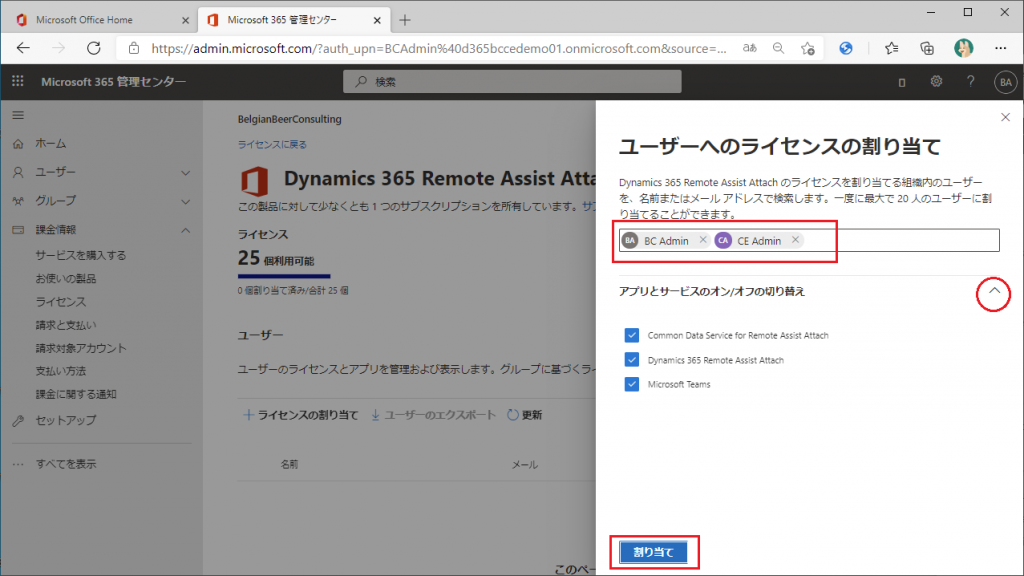1024x576 pixels.
Task: Toggle the hamburger navigation menu
Action: click(18, 116)
